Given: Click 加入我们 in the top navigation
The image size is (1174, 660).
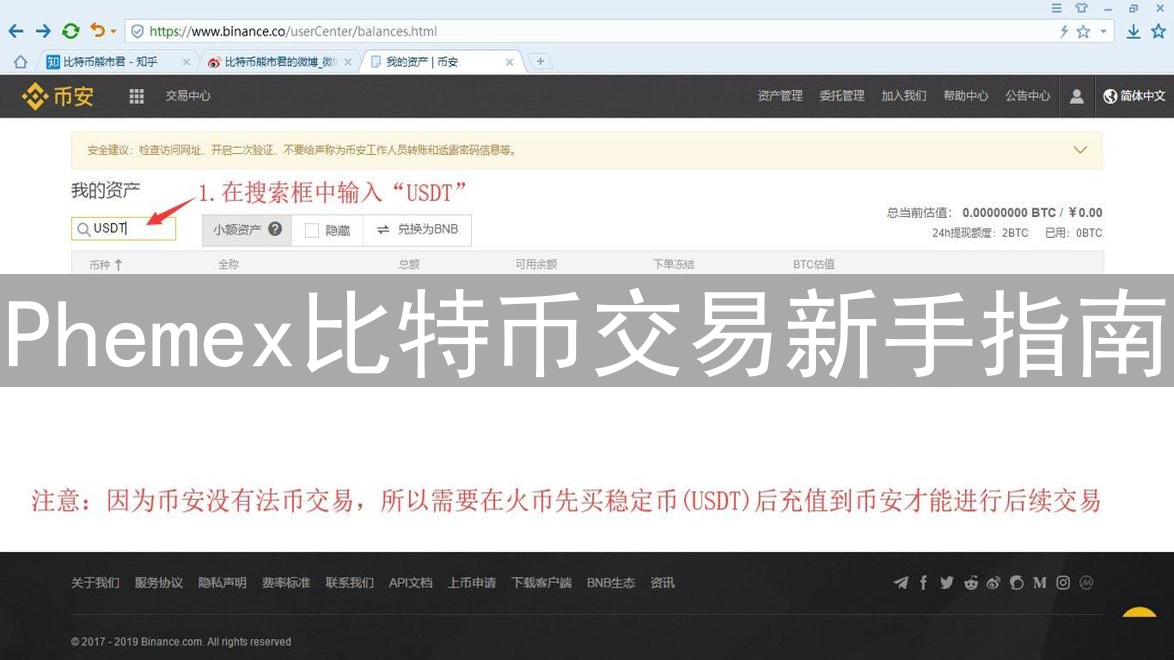Looking at the screenshot, I should 904,96.
